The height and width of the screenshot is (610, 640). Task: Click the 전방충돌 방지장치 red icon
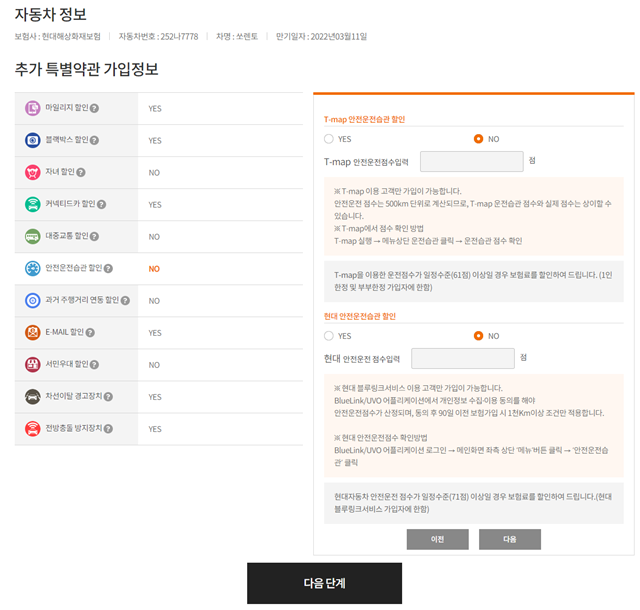(x=33, y=429)
